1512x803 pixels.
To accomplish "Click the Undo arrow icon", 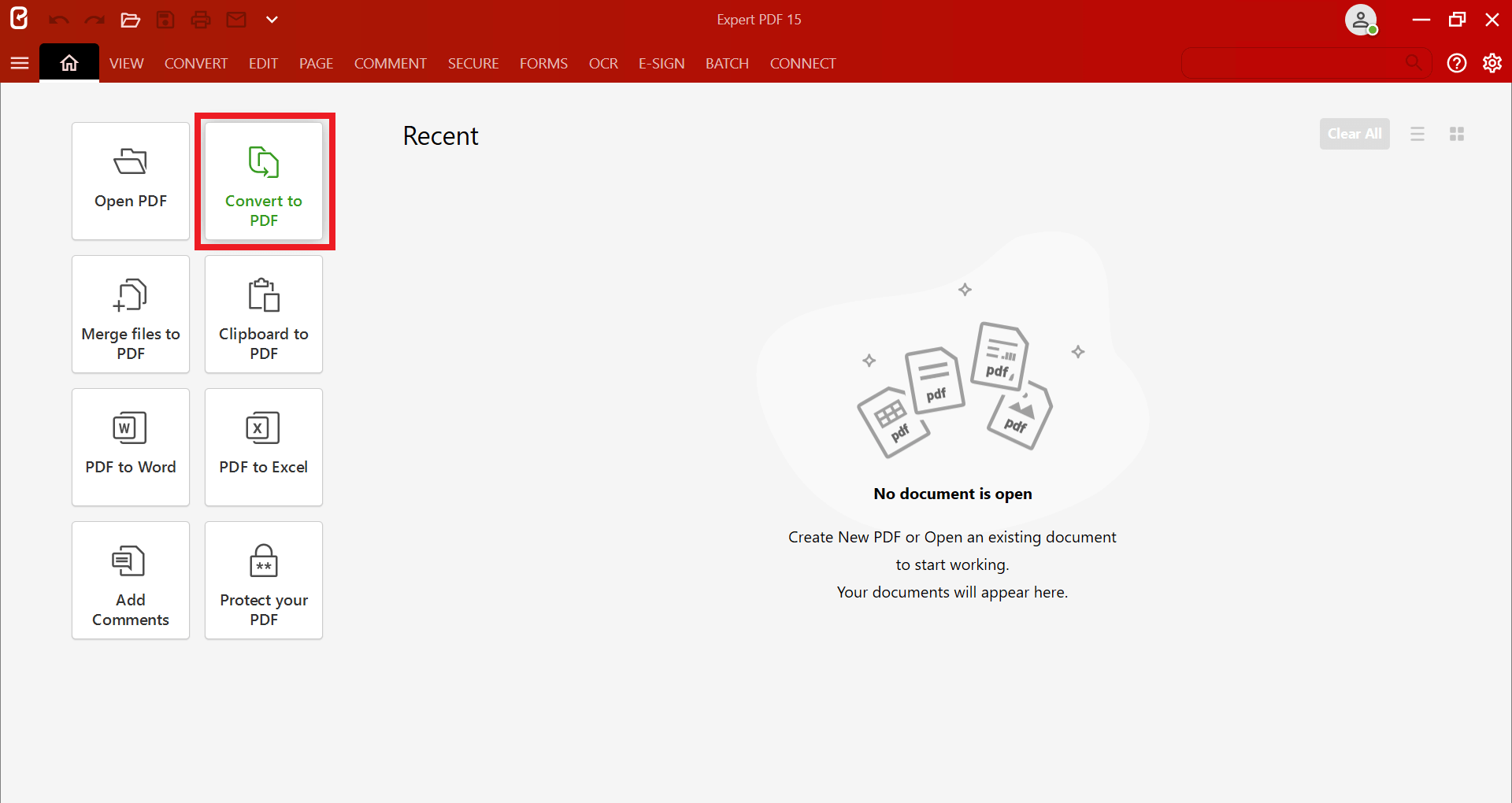I will pyautogui.click(x=58, y=20).
